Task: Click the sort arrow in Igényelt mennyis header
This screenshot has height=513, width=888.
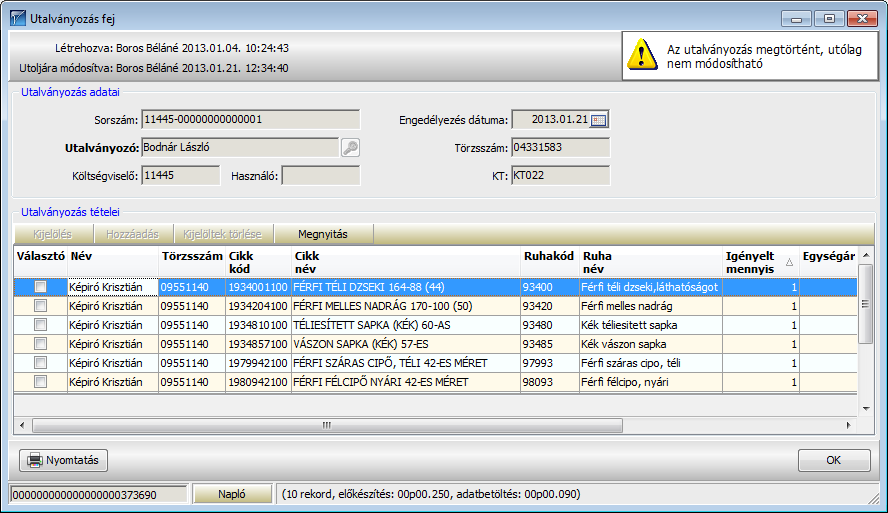Action: pyautogui.click(x=789, y=262)
